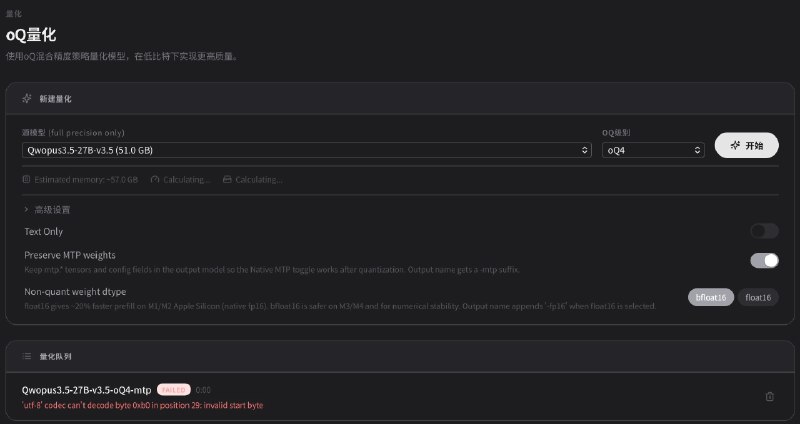Select float16 as non-quant weight dtype
This screenshot has height=424, width=800.
click(x=758, y=297)
